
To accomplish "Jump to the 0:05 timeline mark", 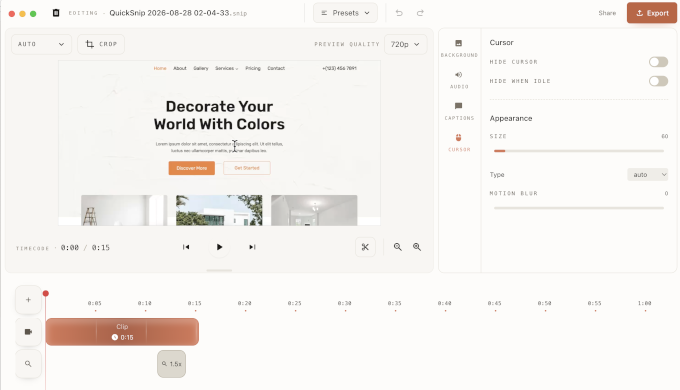I will (95, 303).
